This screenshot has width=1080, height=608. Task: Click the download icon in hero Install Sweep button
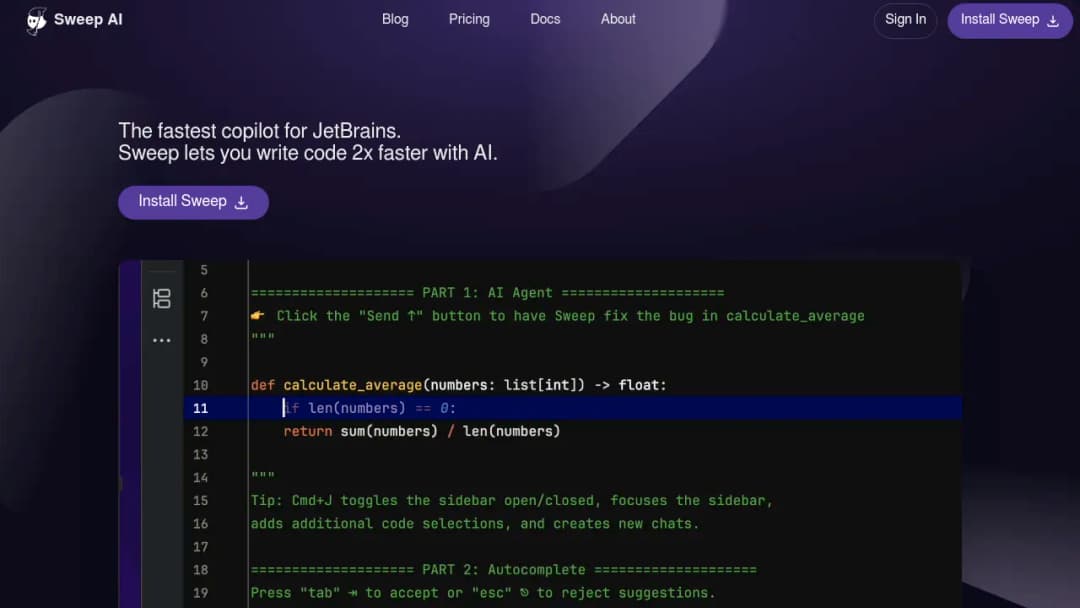pyautogui.click(x=241, y=202)
